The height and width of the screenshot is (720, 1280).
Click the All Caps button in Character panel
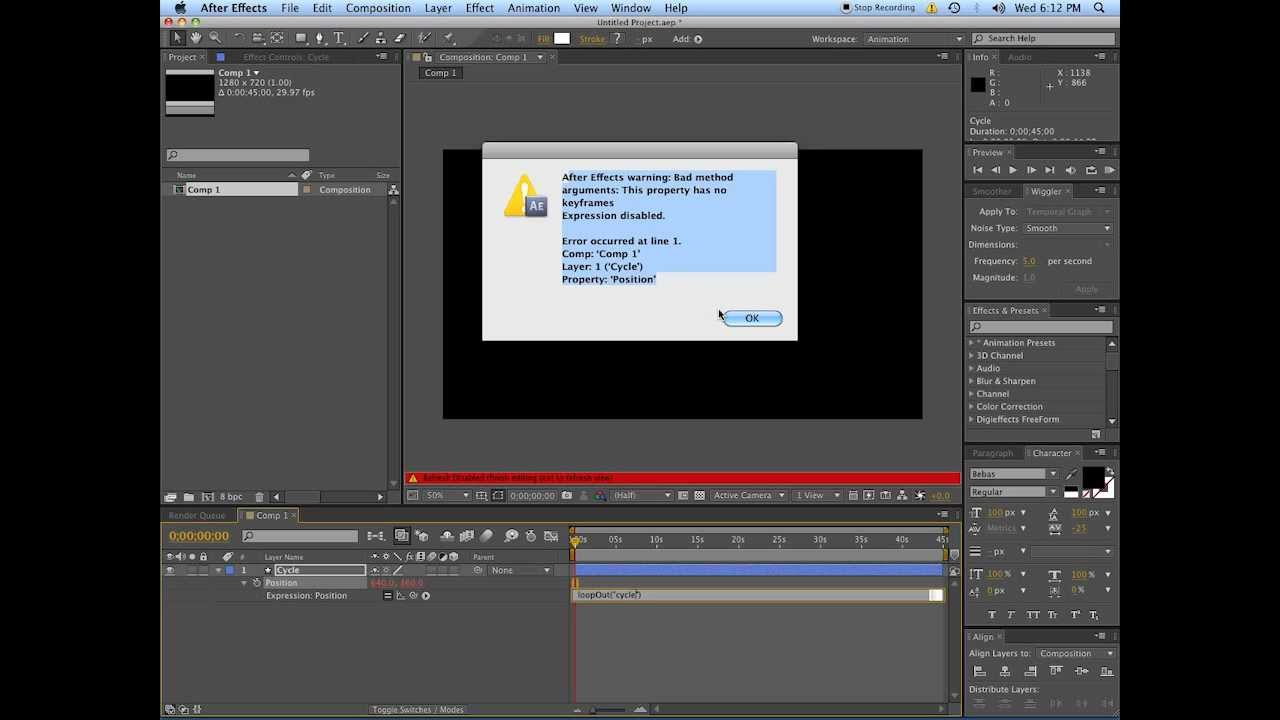1034,615
